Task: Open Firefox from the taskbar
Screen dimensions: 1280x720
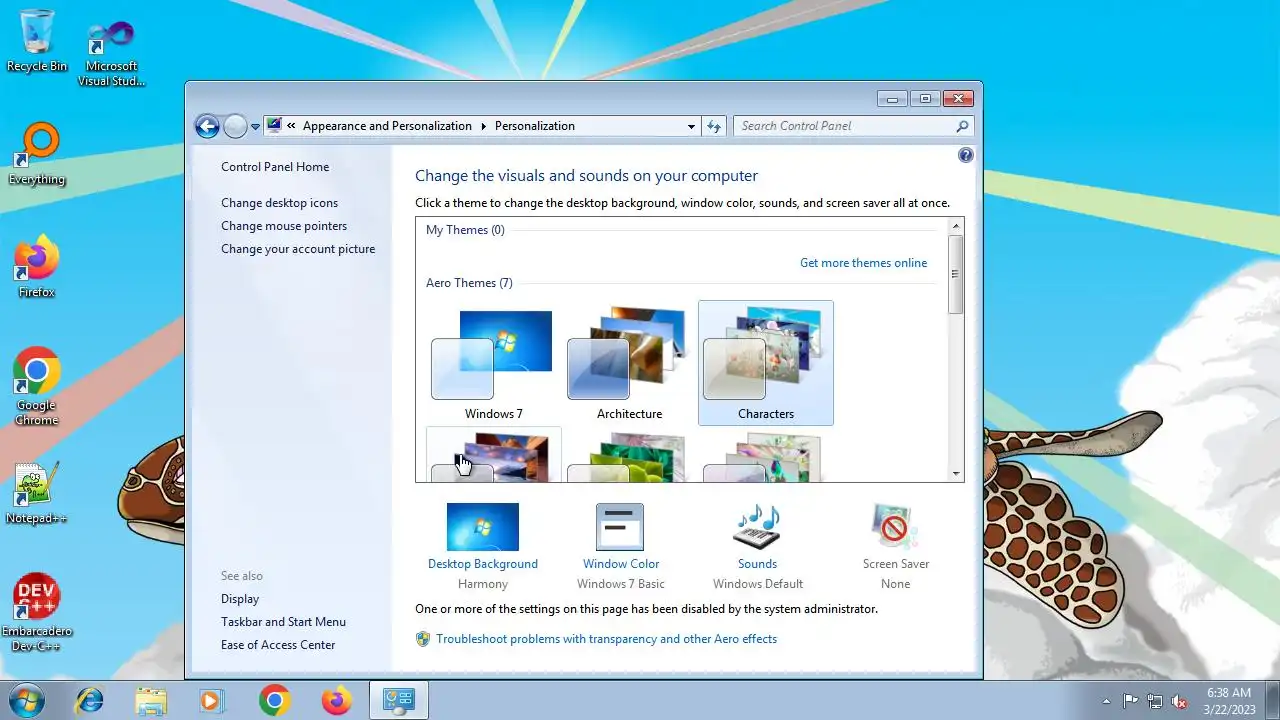Action: (x=337, y=701)
